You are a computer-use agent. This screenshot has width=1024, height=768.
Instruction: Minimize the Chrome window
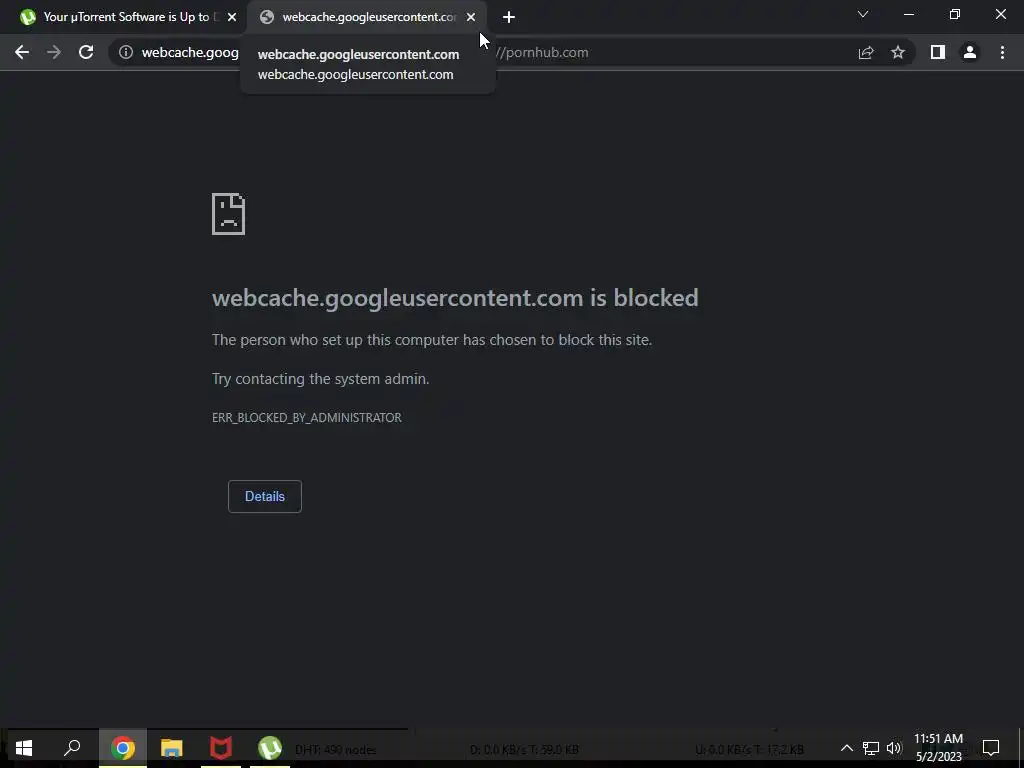point(908,14)
